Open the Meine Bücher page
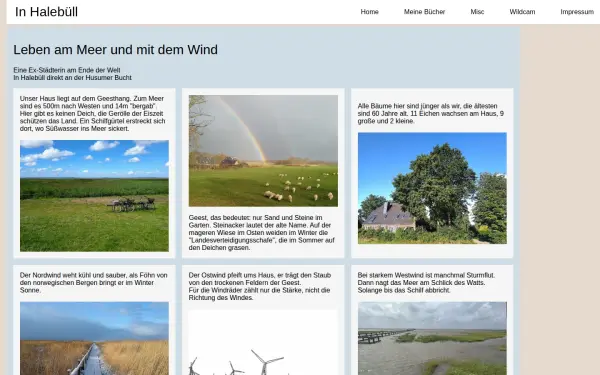Viewport: 600px width, 375px height. [424, 12]
